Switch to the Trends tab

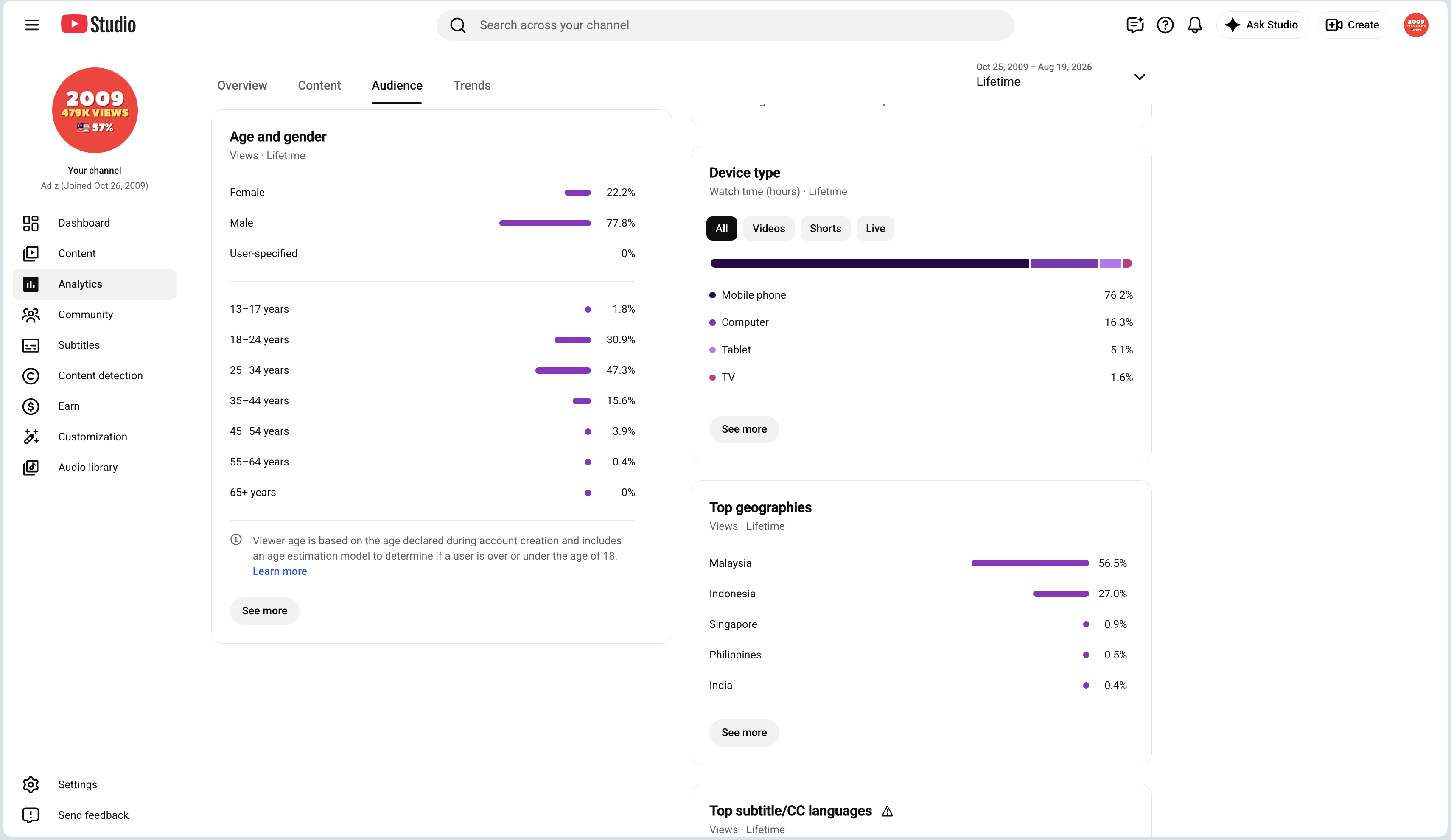pos(472,85)
